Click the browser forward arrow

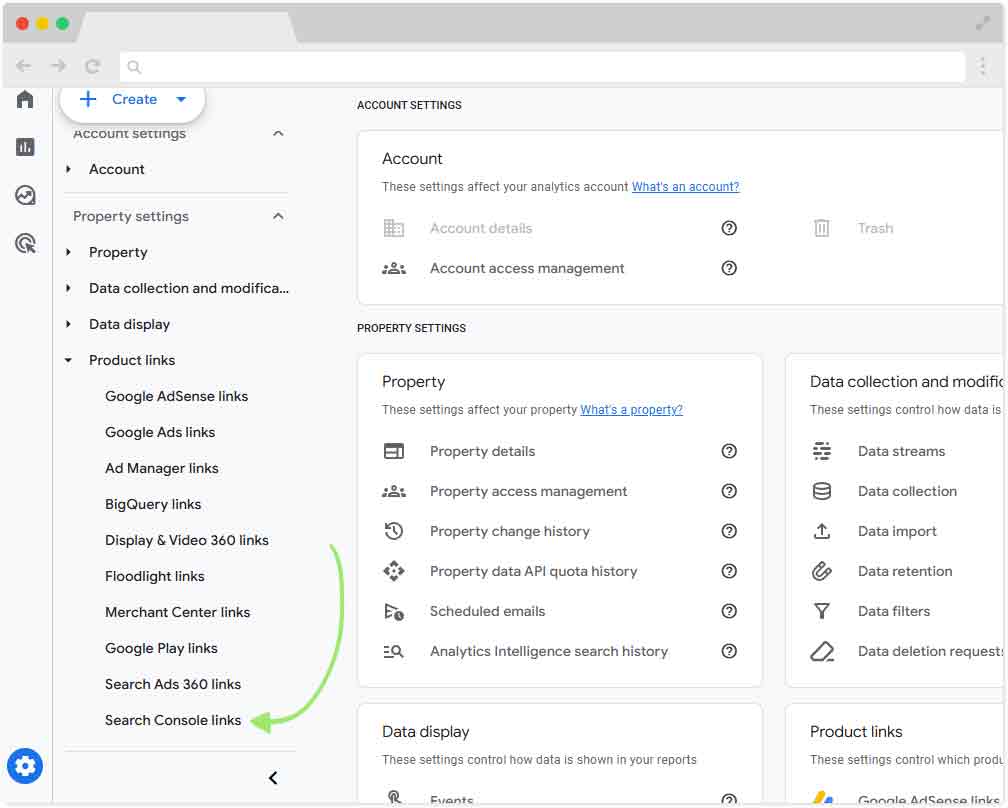(x=58, y=66)
